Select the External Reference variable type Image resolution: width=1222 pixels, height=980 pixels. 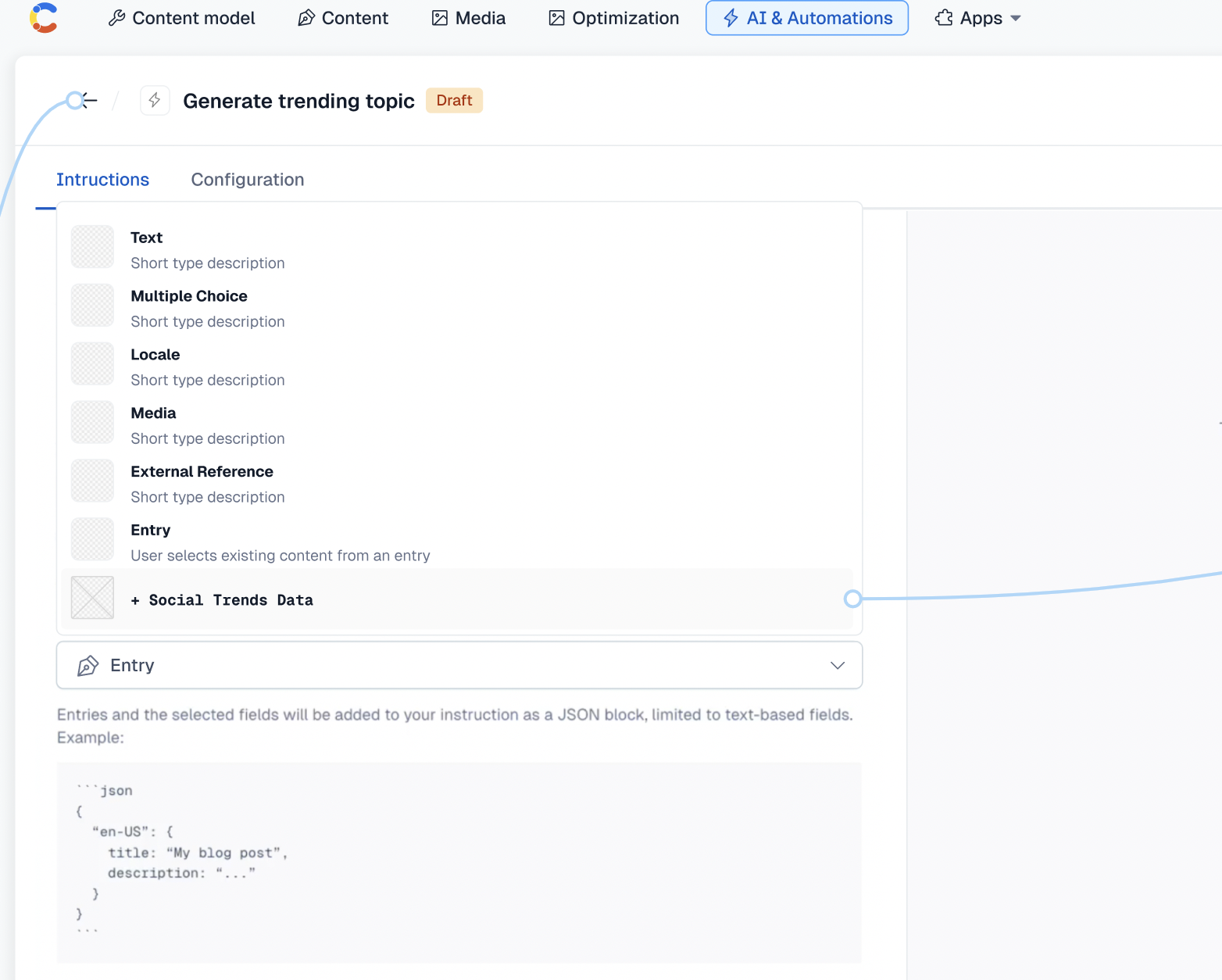459,481
